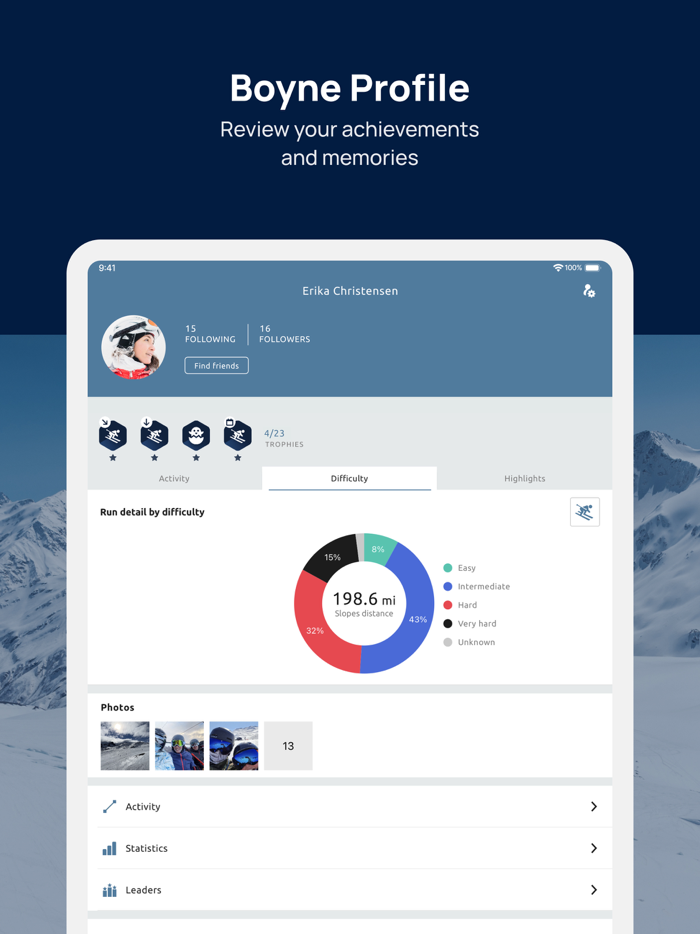Open the 4/23 Trophies summary
Viewport: 700px width, 934px height.
coord(284,438)
